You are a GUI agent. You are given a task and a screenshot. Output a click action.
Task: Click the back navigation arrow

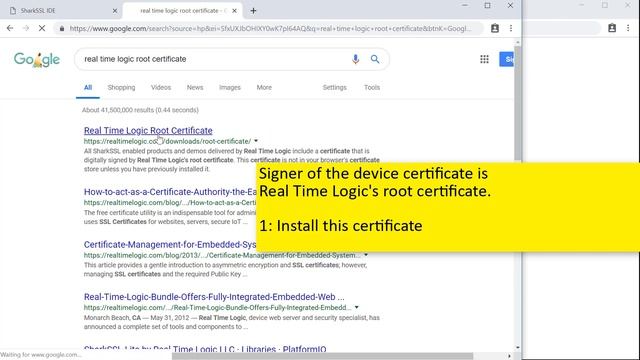(x=10, y=28)
